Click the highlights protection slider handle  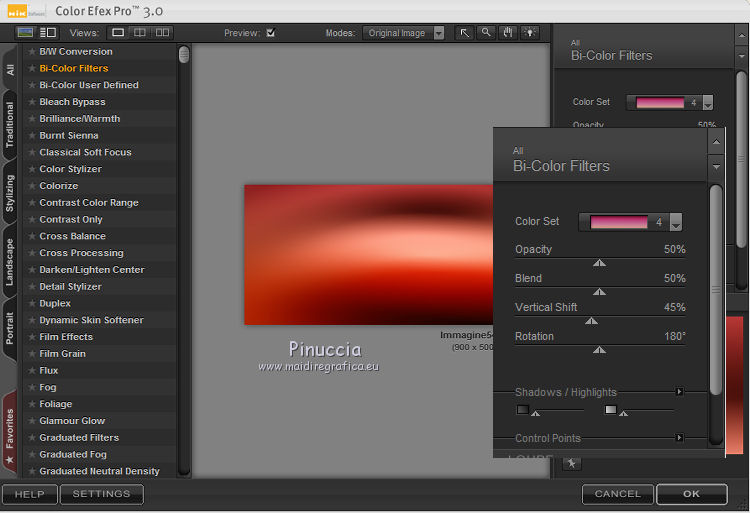[x=623, y=413]
